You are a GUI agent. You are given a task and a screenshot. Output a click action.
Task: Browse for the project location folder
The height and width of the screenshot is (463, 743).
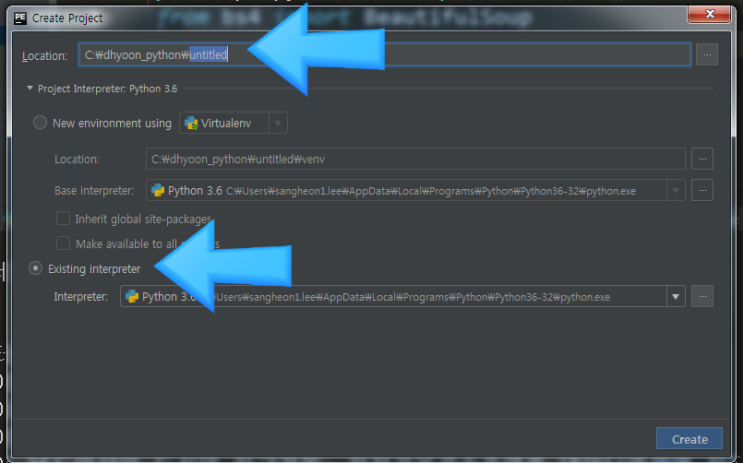click(x=707, y=55)
